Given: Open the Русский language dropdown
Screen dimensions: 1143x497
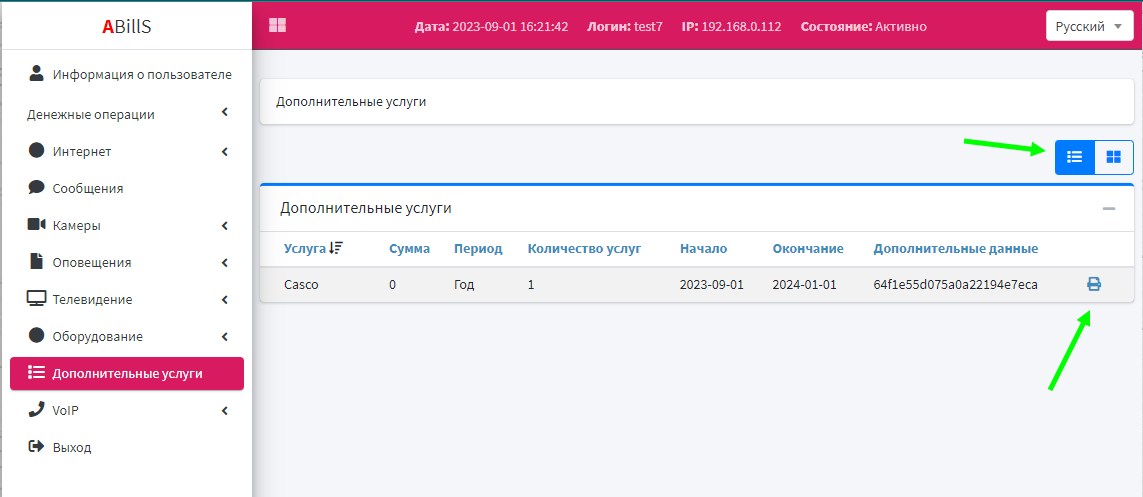Looking at the screenshot, I should 1090,27.
